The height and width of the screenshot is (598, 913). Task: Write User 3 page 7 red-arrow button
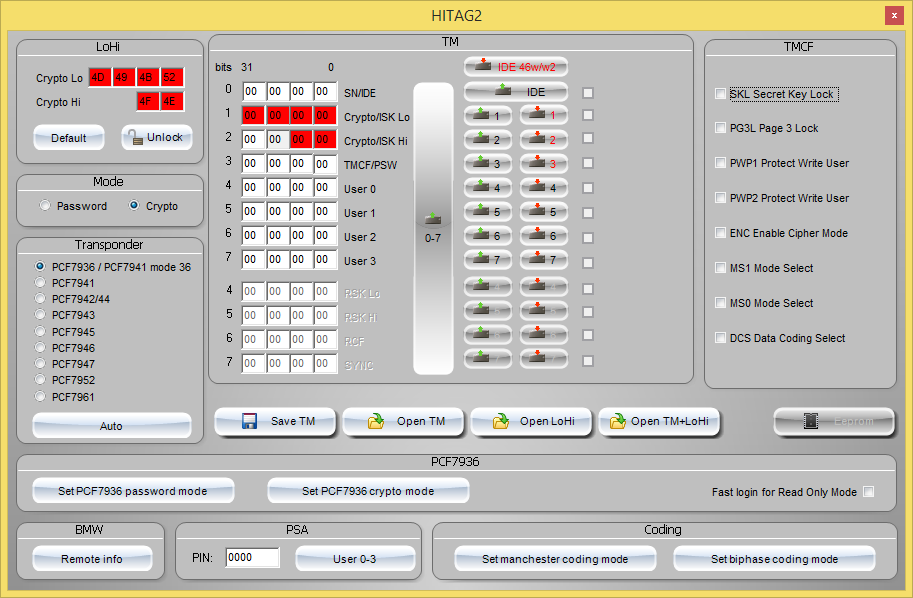point(544,260)
